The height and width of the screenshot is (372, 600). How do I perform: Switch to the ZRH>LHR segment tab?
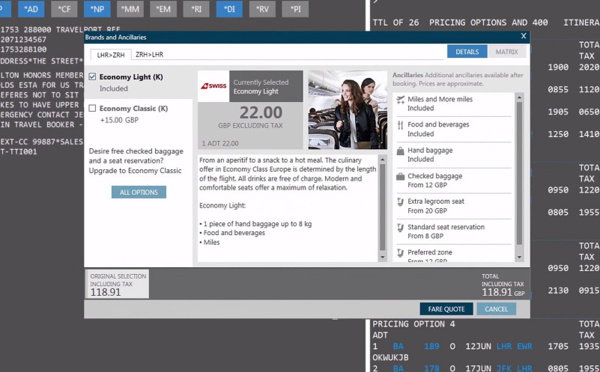149,54
